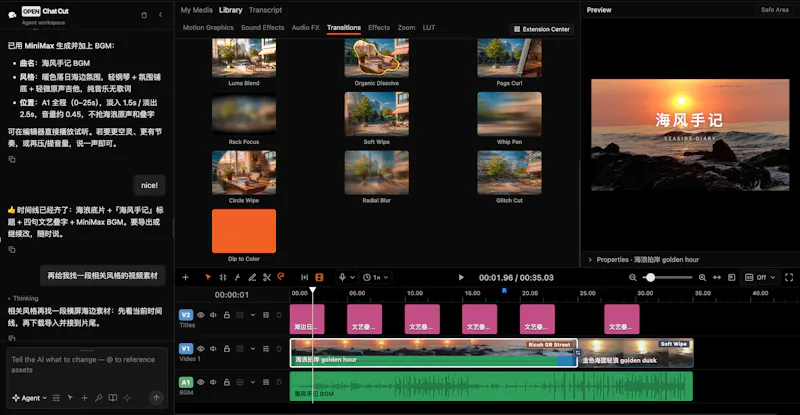Click the orange filmstrip icon in timeline toolbar

pyautogui.click(x=319, y=277)
